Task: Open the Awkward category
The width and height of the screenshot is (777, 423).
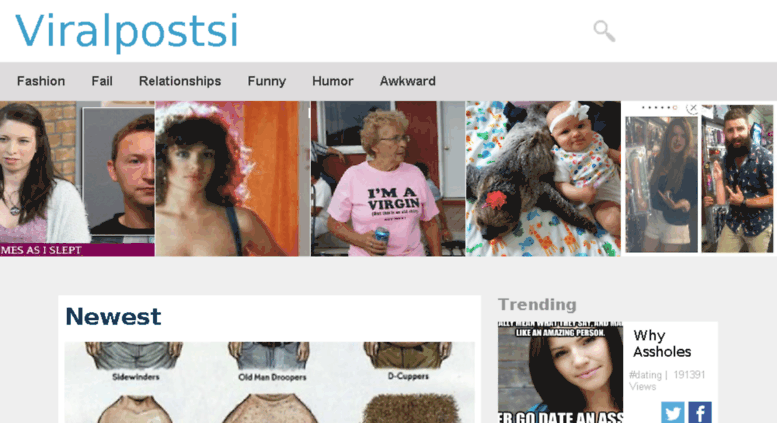Action: (x=407, y=81)
